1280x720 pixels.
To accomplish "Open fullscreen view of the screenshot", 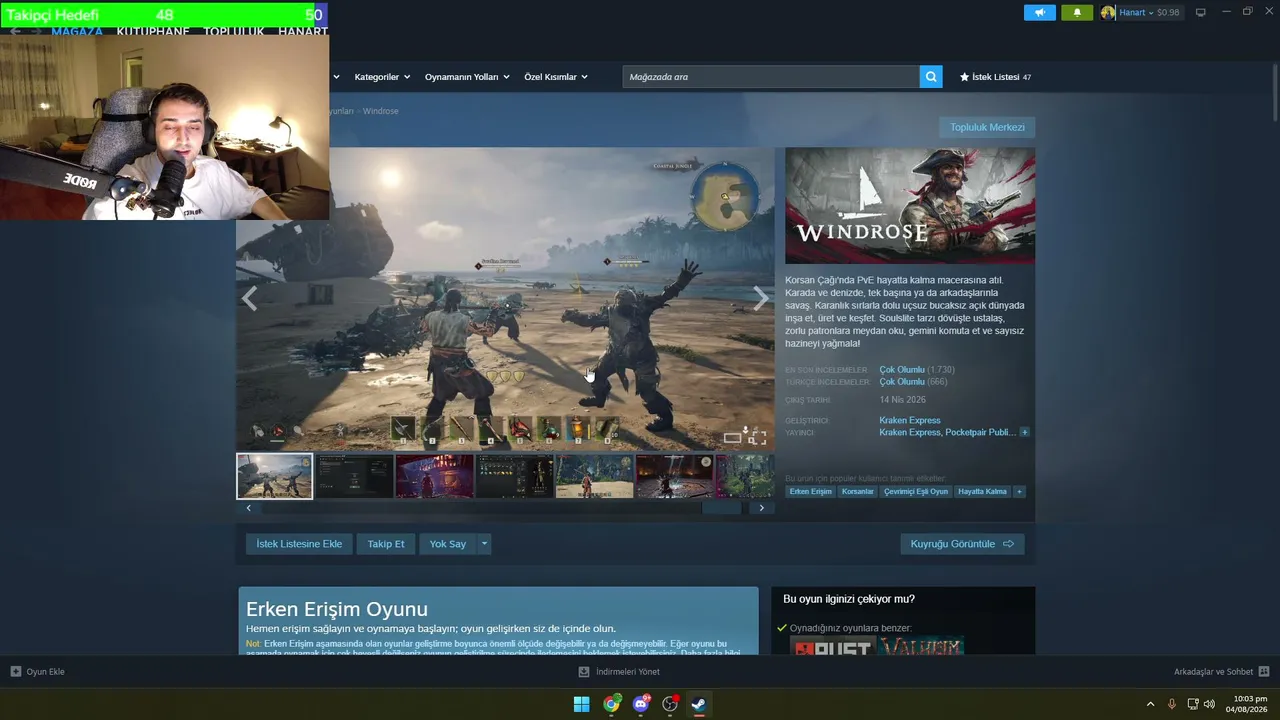I will tap(758, 437).
